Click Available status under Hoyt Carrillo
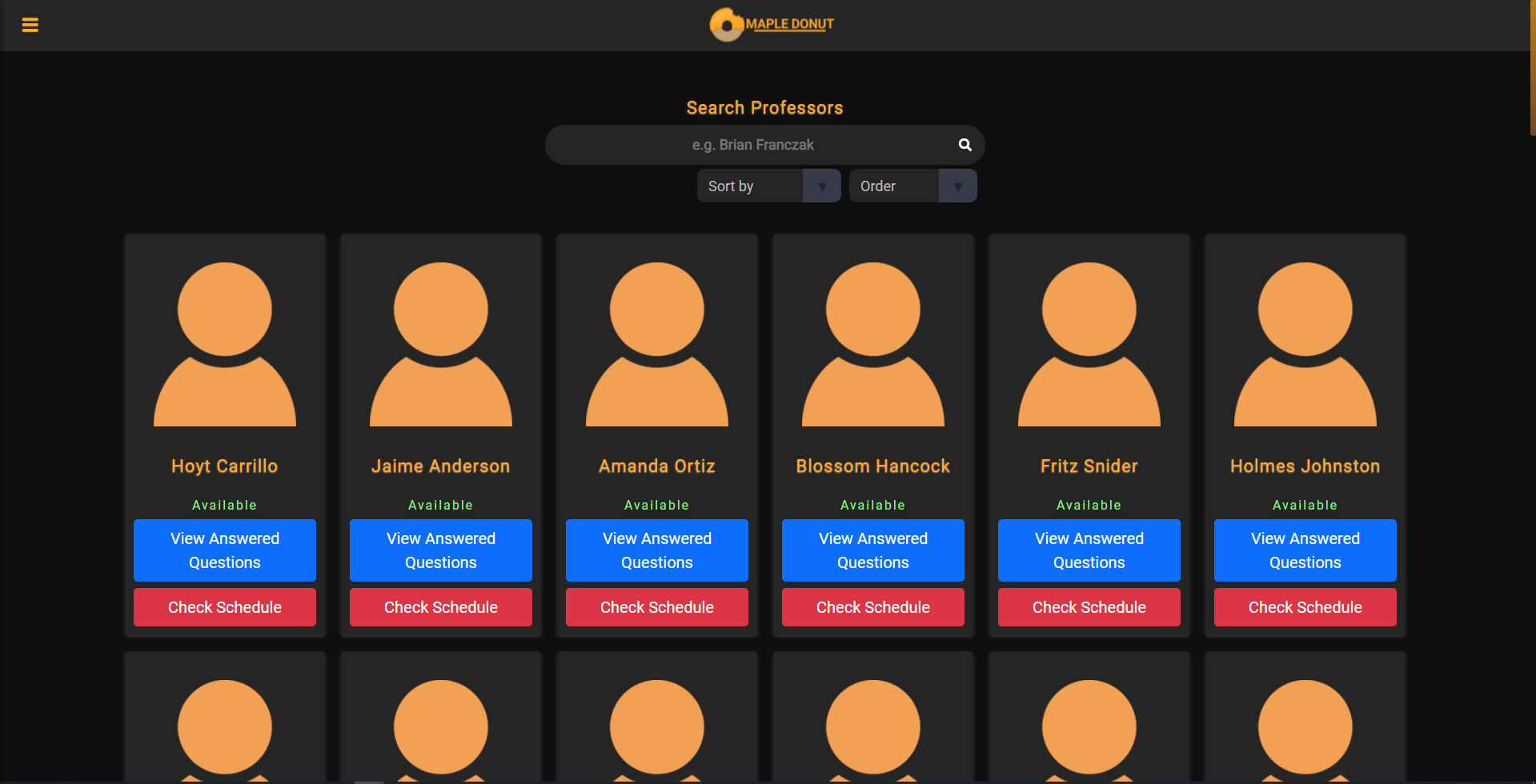 click(x=225, y=506)
